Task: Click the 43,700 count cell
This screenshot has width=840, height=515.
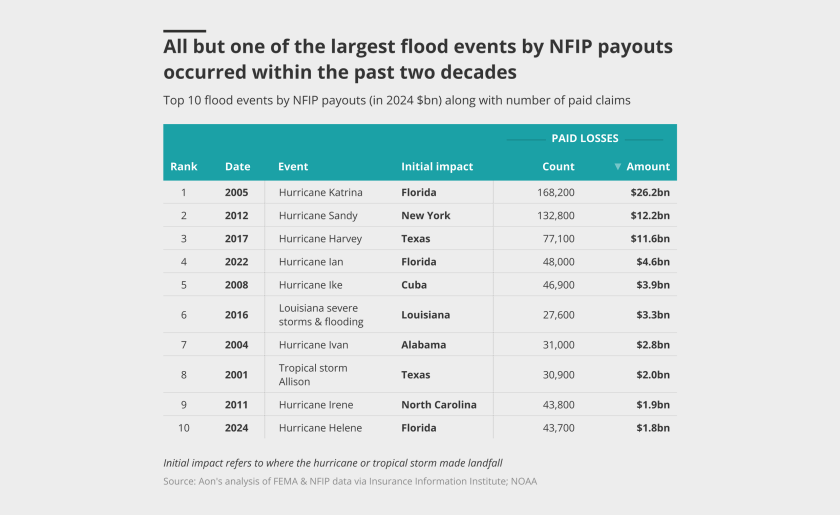Action: click(x=558, y=428)
